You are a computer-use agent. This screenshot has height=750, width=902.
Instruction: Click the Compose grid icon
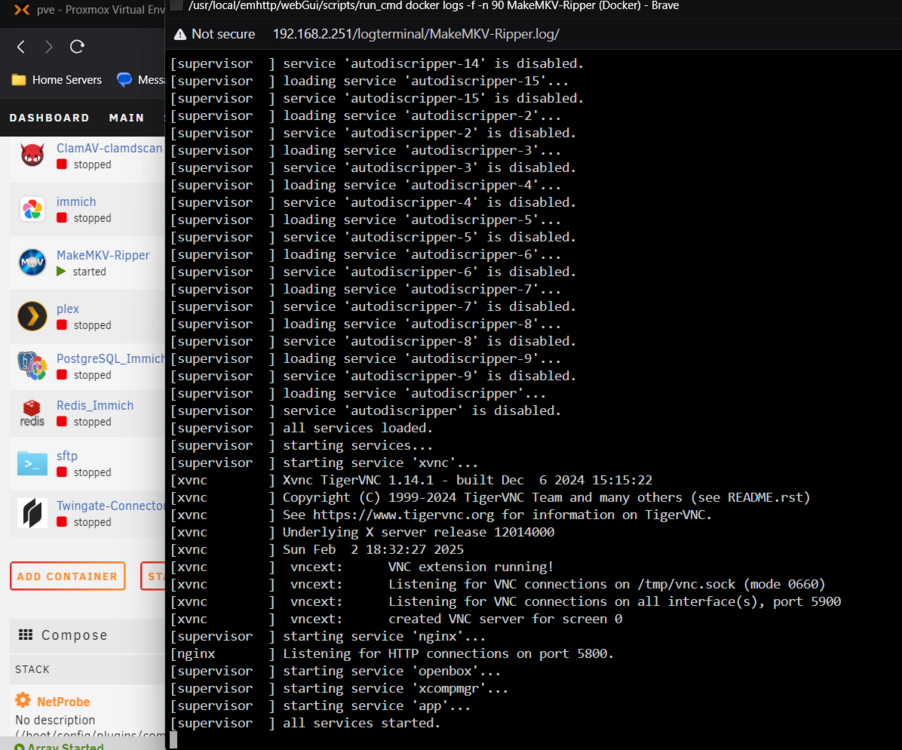click(25, 634)
